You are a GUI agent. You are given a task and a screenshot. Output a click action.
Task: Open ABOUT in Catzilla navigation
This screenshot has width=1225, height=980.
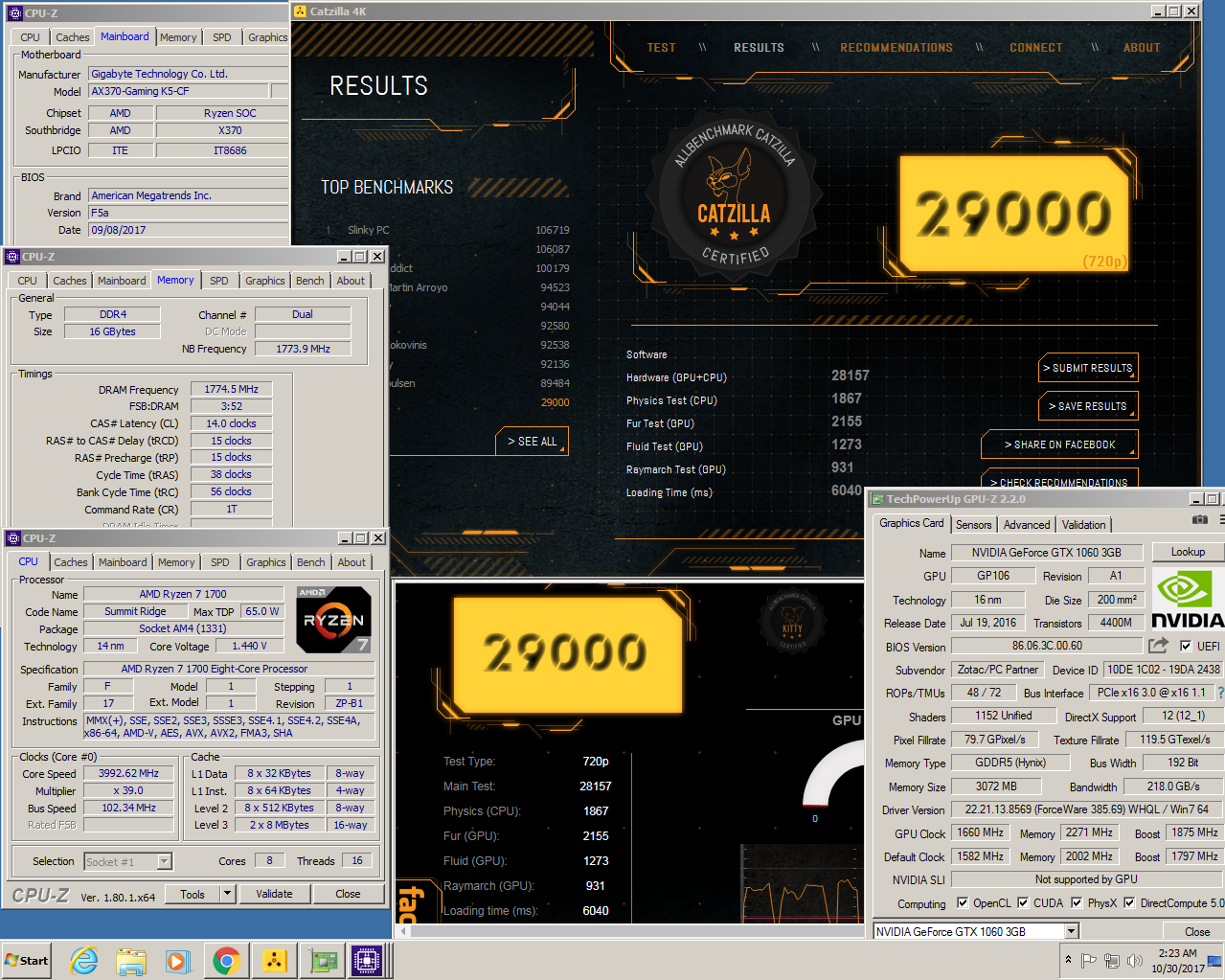pos(1142,47)
